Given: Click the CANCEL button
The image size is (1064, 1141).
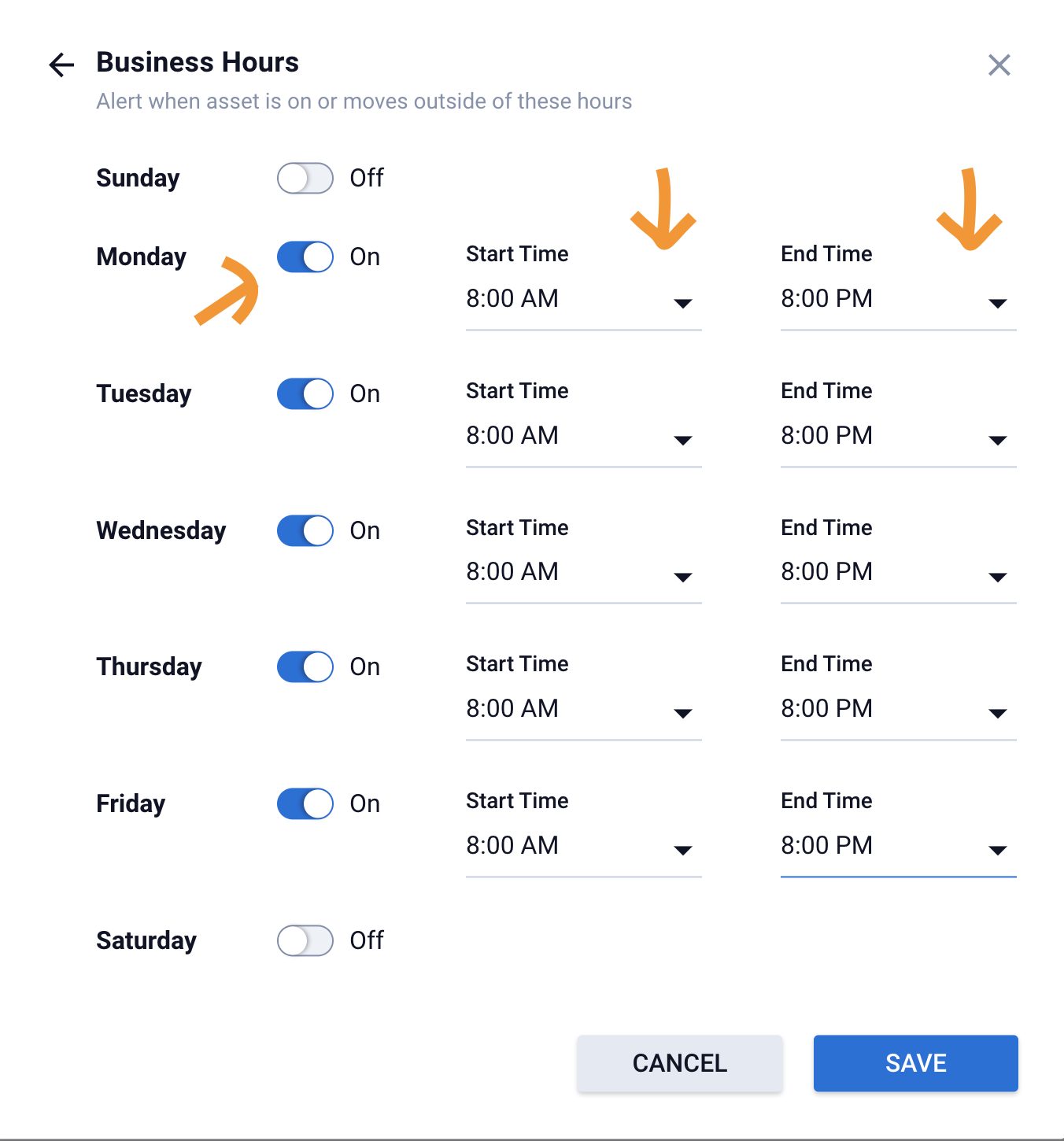Looking at the screenshot, I should point(679,1063).
